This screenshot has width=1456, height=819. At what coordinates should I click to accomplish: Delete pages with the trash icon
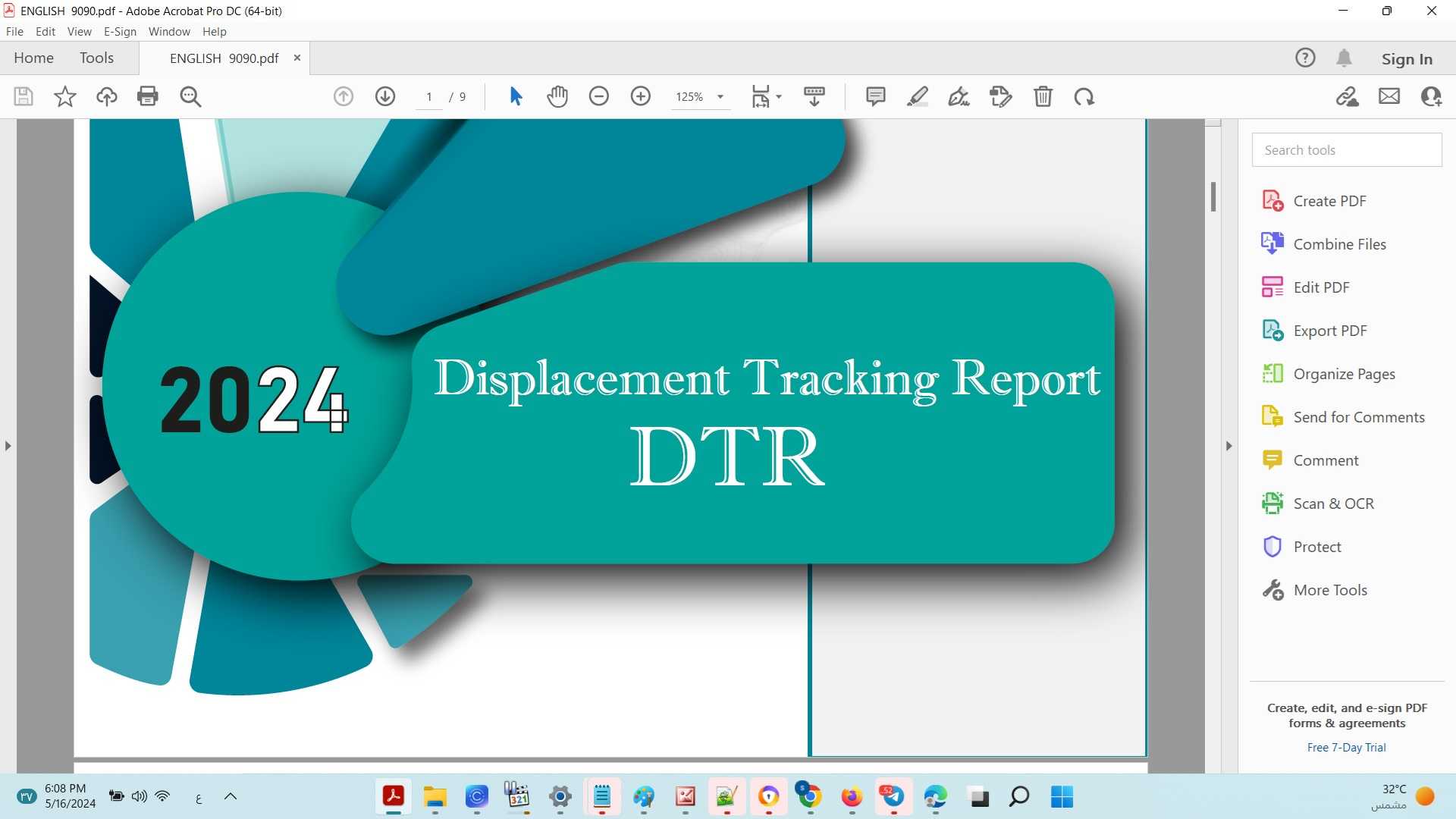pyautogui.click(x=1043, y=96)
